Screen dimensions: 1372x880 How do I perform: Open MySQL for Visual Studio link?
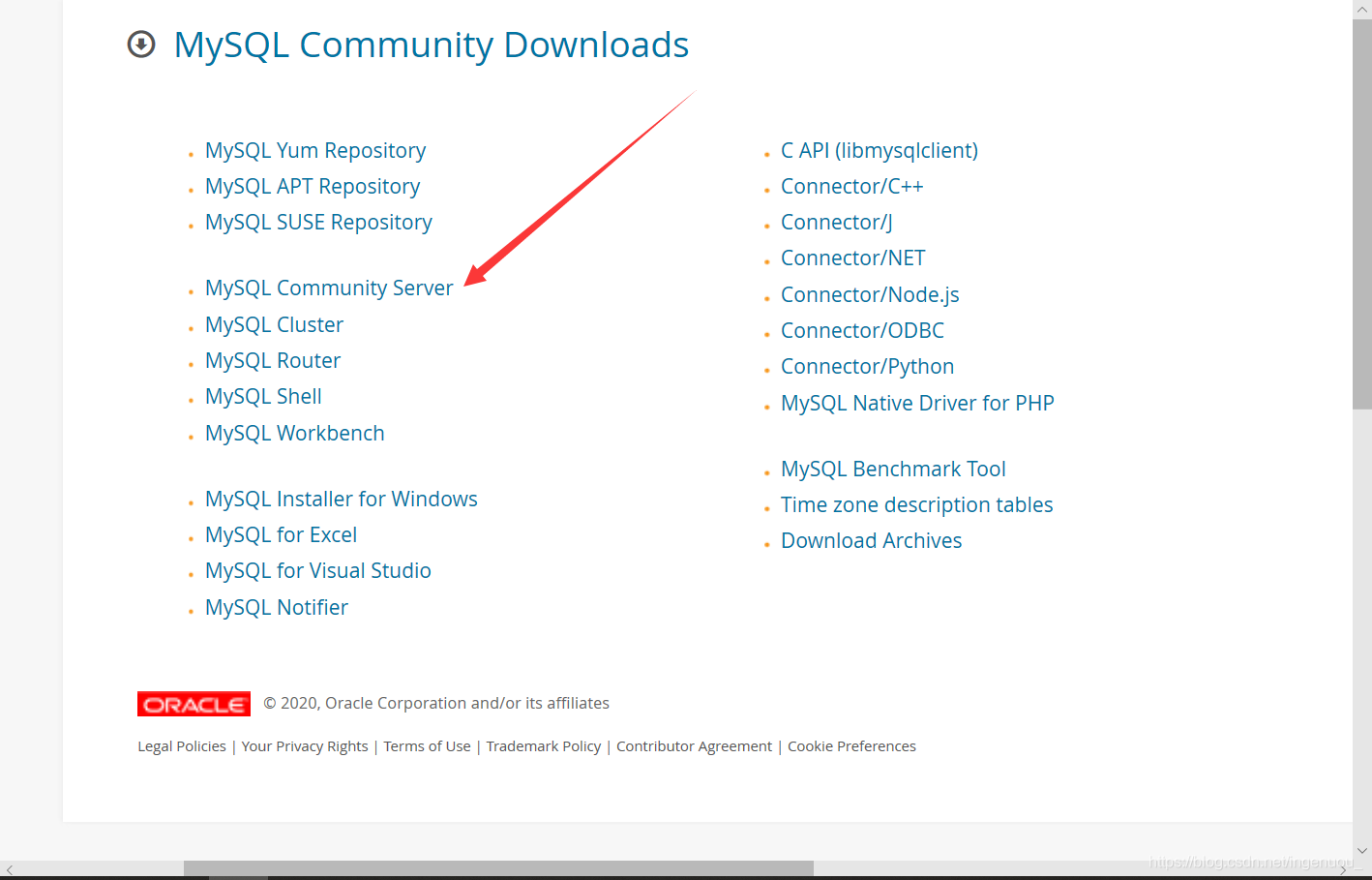318,571
